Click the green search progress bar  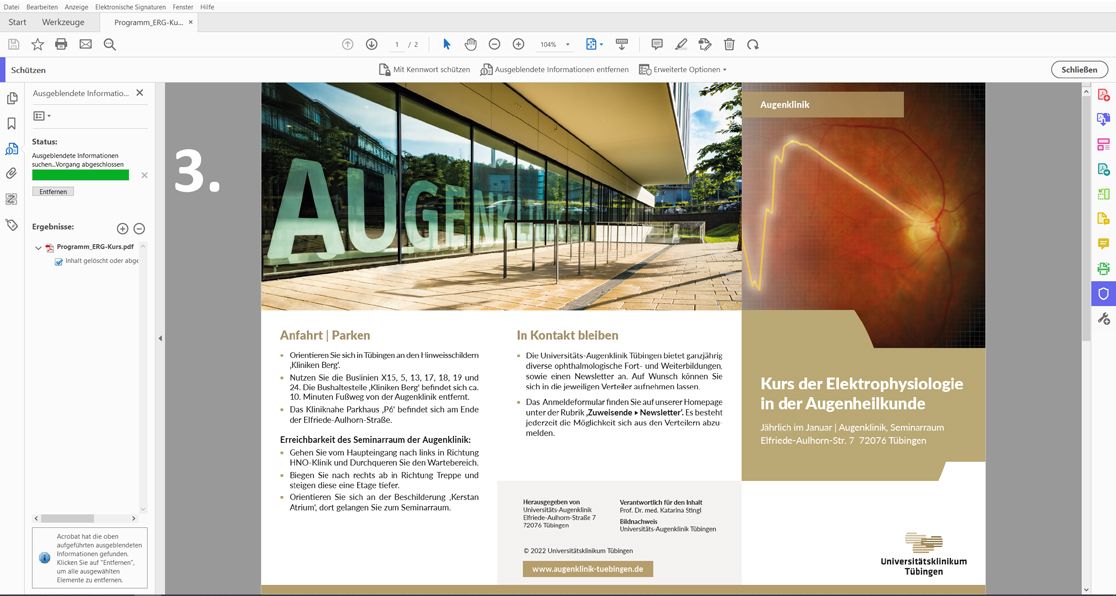(80, 175)
